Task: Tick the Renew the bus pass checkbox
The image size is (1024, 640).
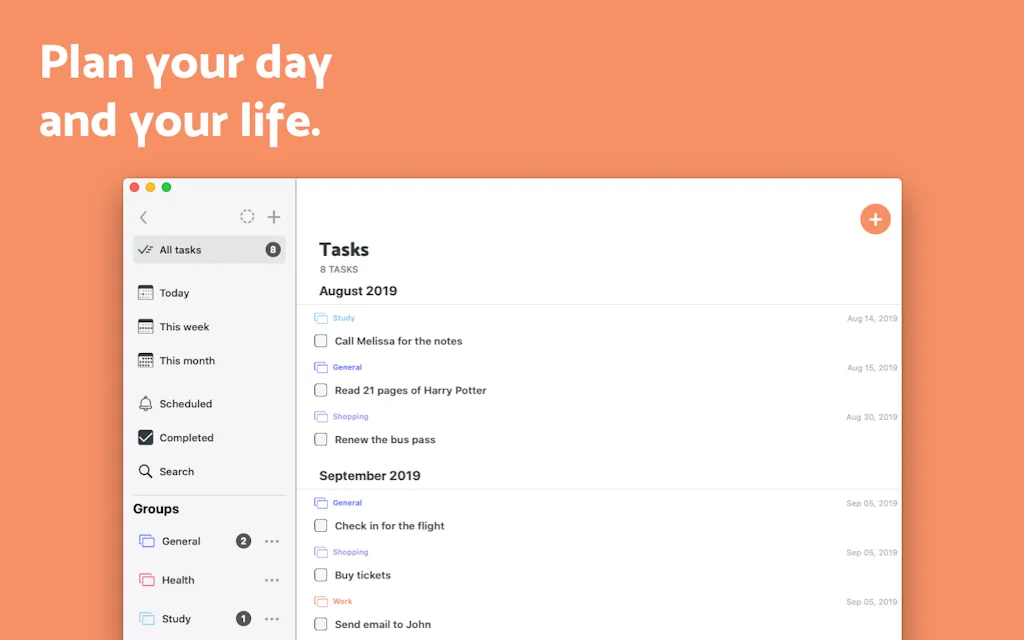Action: pos(320,439)
